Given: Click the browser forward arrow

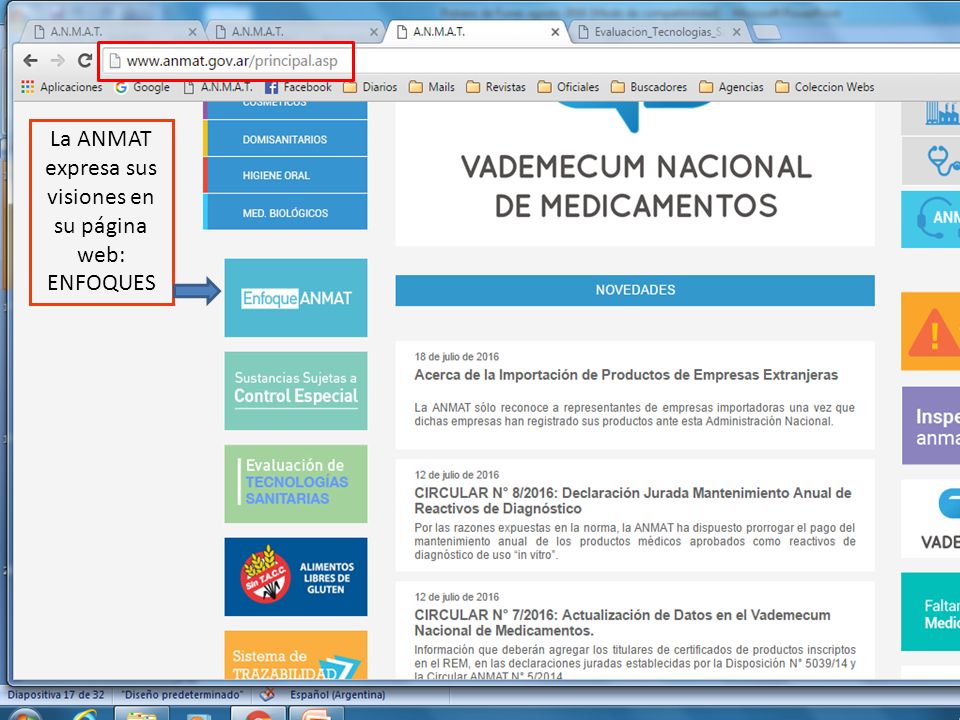Looking at the screenshot, I should 58,61.
